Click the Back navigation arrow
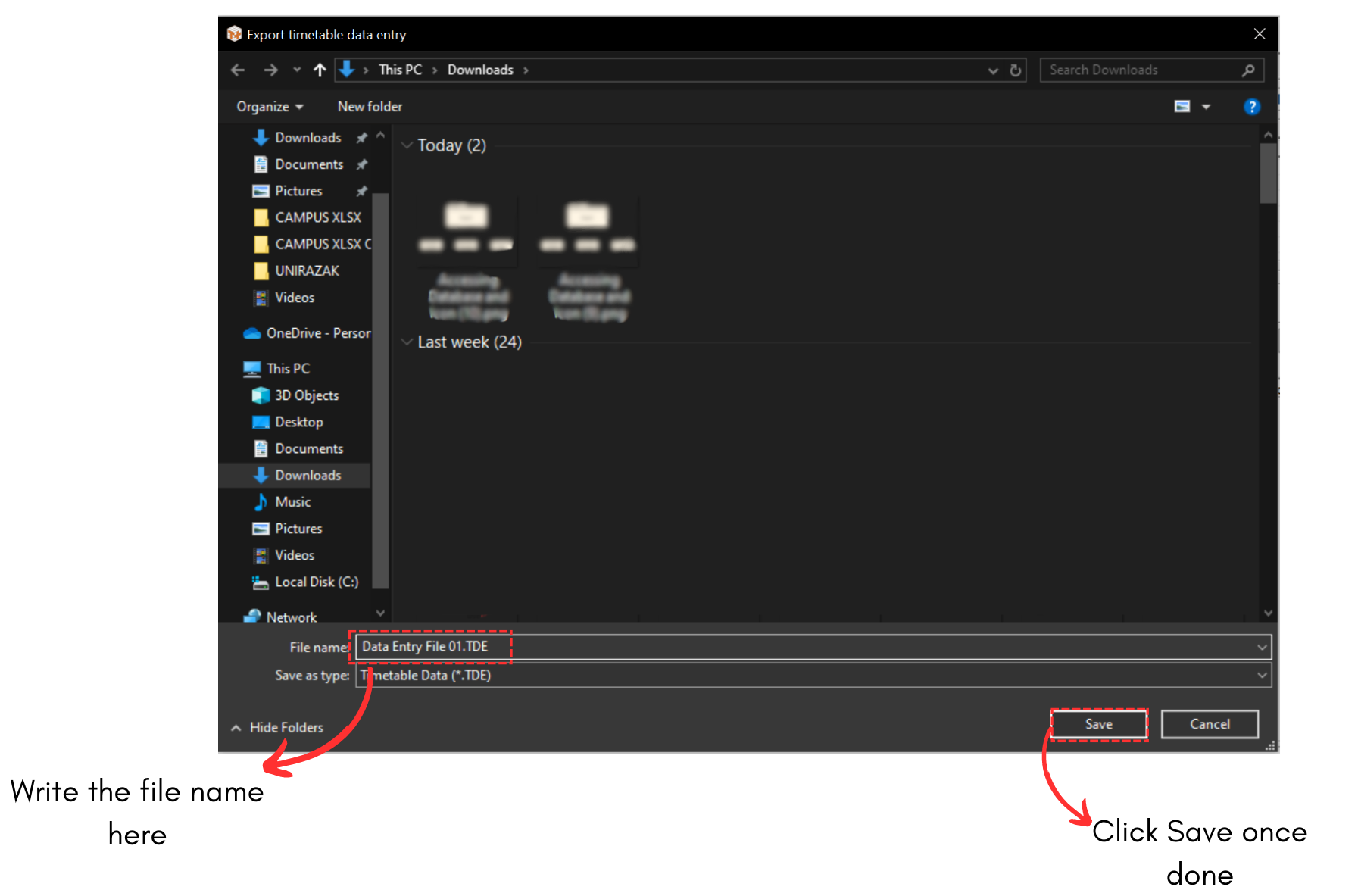 coord(238,70)
